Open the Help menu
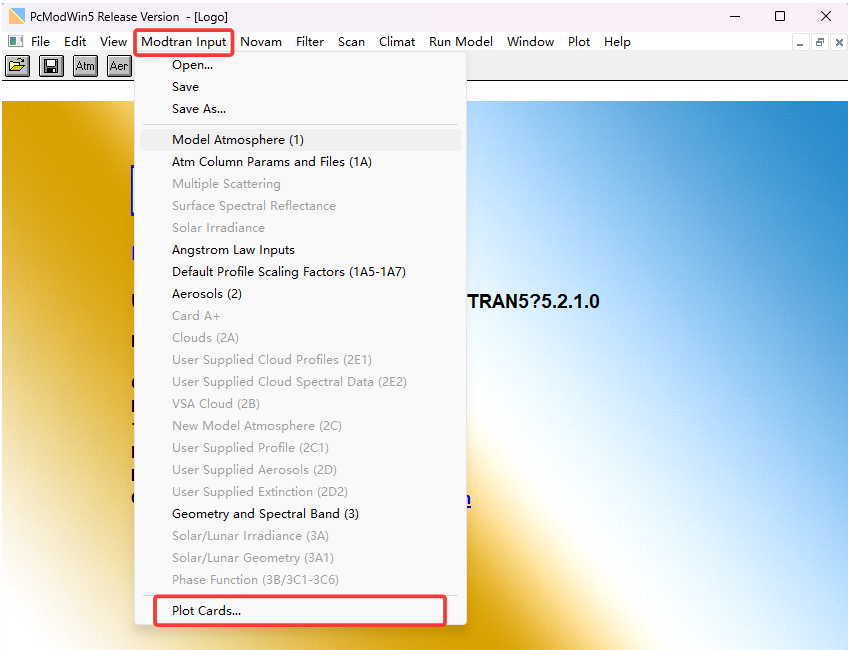848x650 pixels. pyautogui.click(x=617, y=42)
